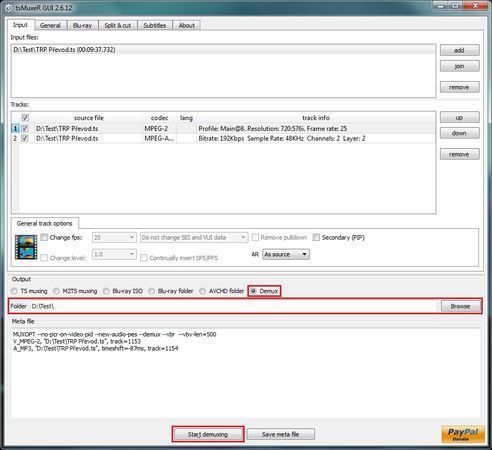Toggle the Remove pulldown checkbox
492x450 pixels.
[255, 237]
